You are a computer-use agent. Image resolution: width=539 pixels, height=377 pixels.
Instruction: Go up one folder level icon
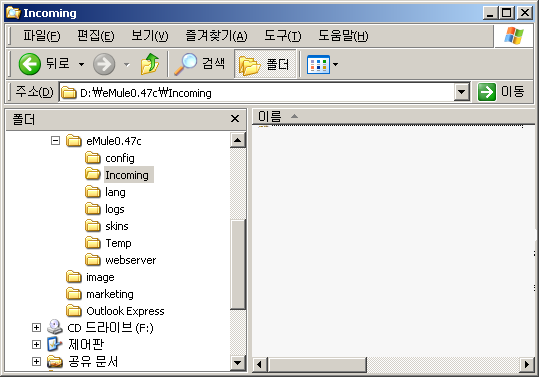[x=150, y=64]
